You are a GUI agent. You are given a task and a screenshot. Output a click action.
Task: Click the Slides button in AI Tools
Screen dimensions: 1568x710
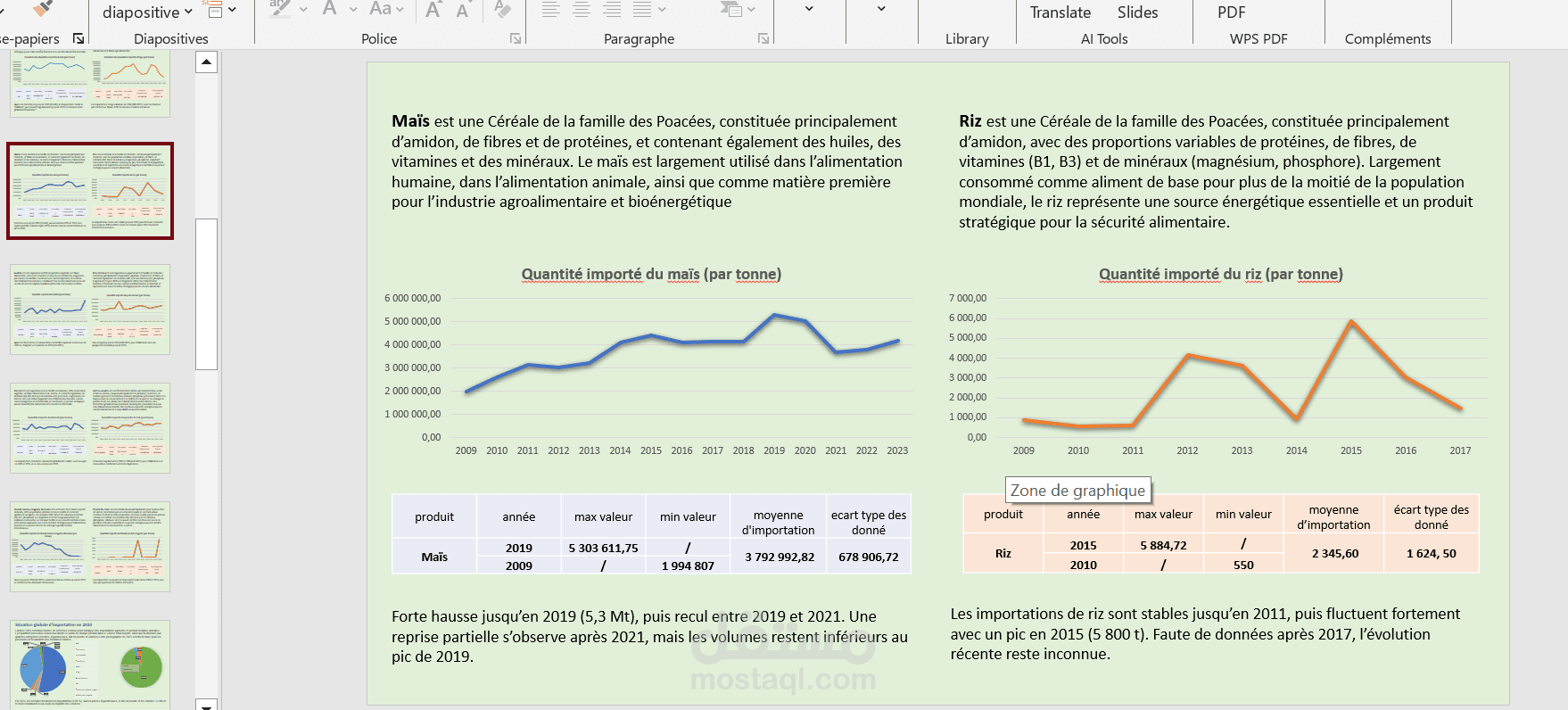[x=1137, y=12]
